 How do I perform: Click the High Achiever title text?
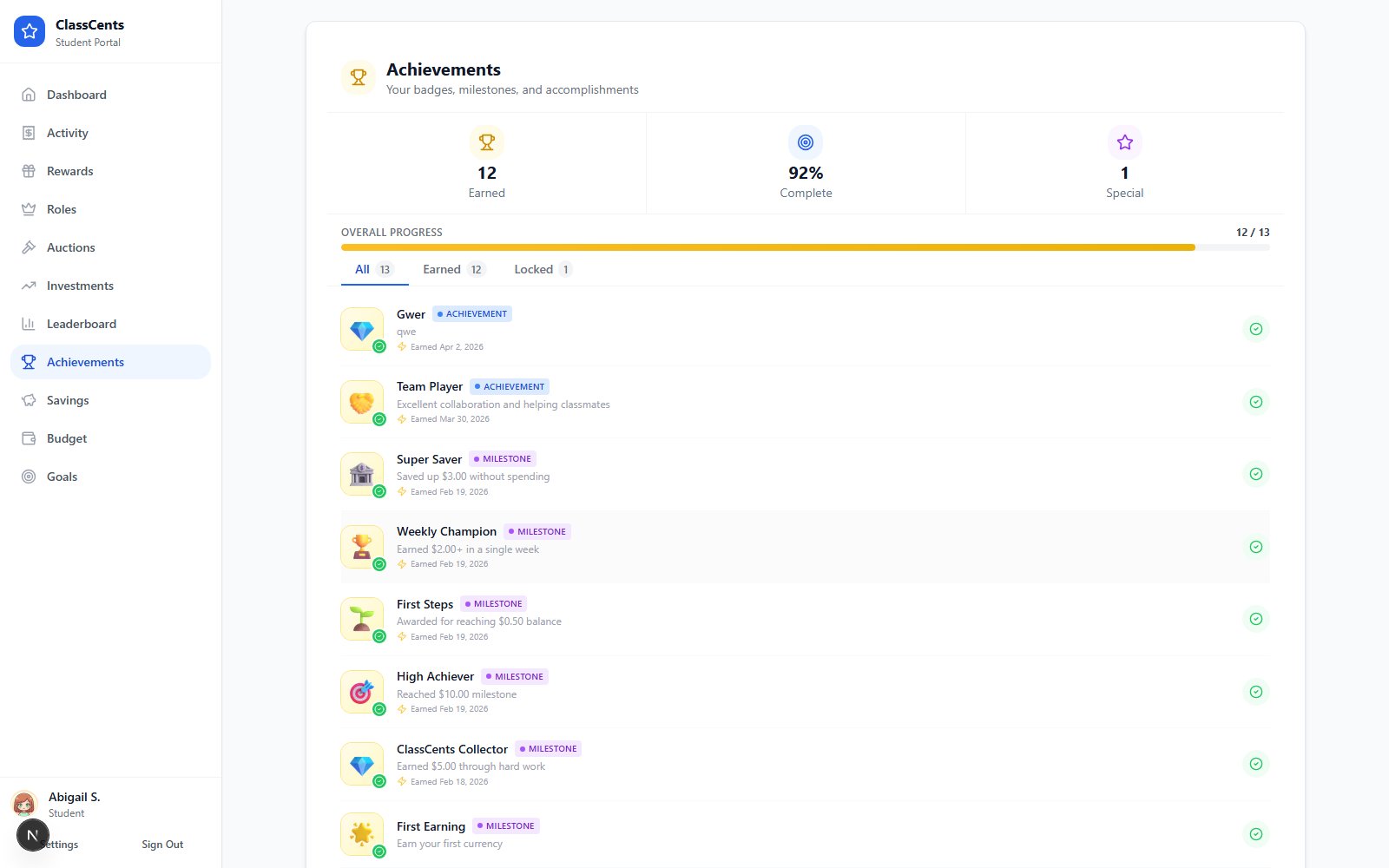click(436, 676)
